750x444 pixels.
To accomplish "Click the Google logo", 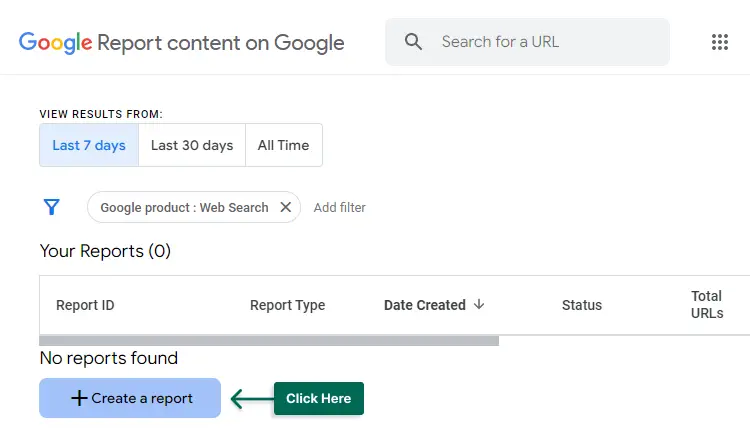I will point(55,43).
